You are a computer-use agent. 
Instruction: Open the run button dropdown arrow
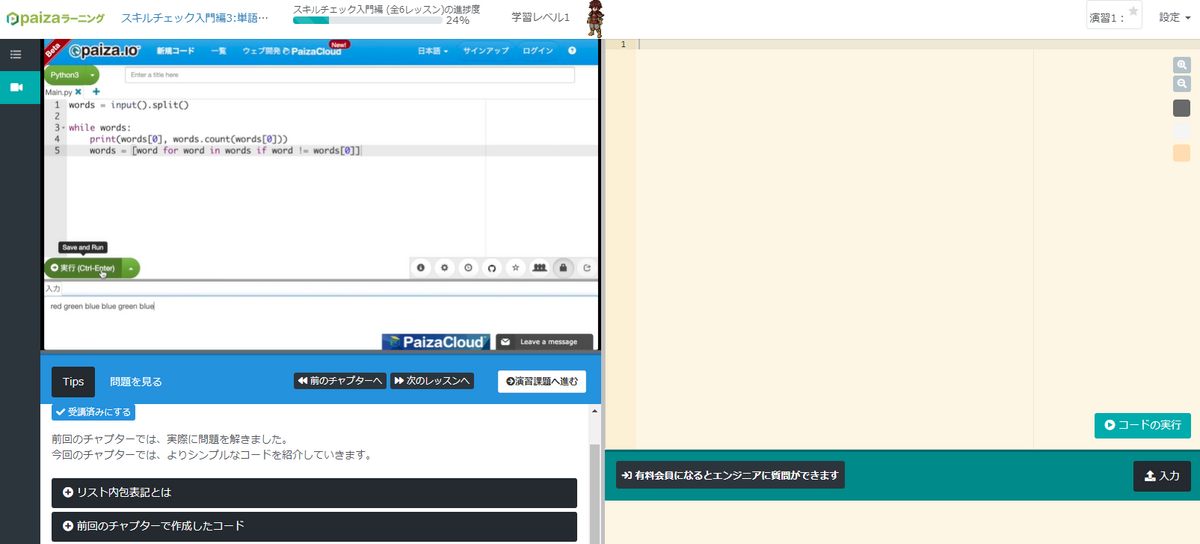pyautogui.click(x=130, y=268)
